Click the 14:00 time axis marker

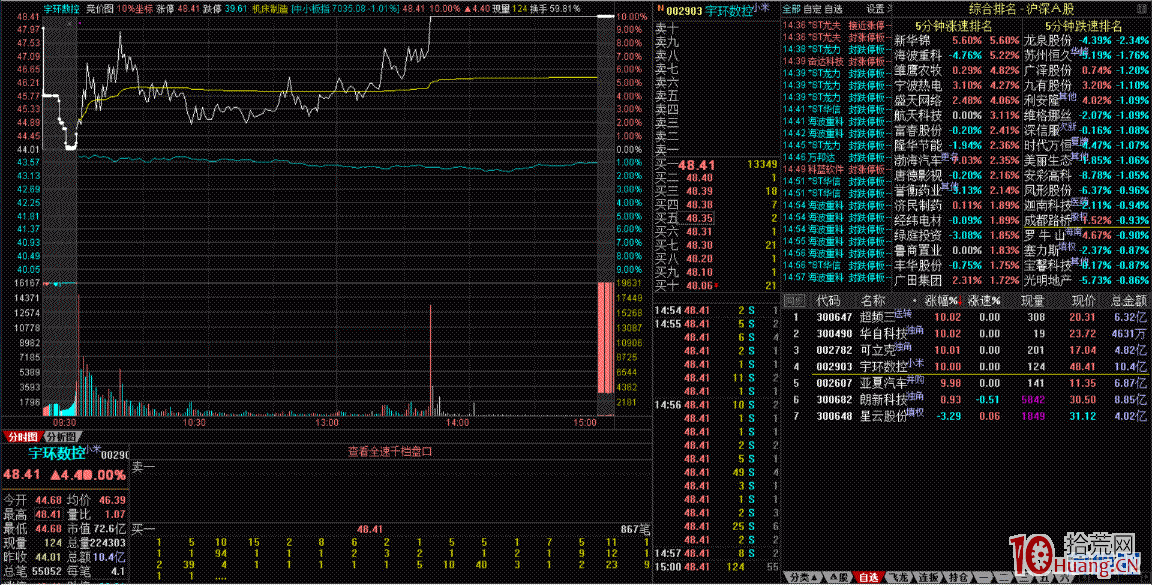(457, 423)
